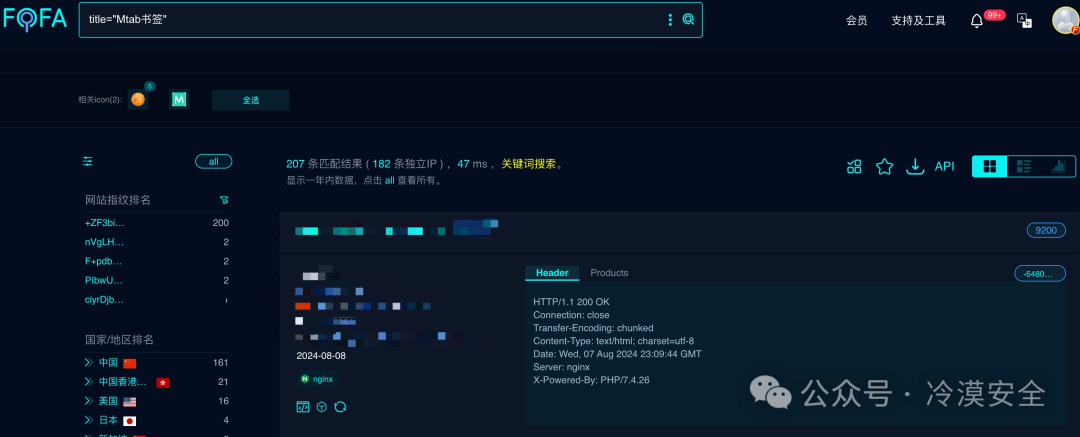The image size is (1080, 437).
Task: Open the user avatar profile
Action: tap(1066, 20)
